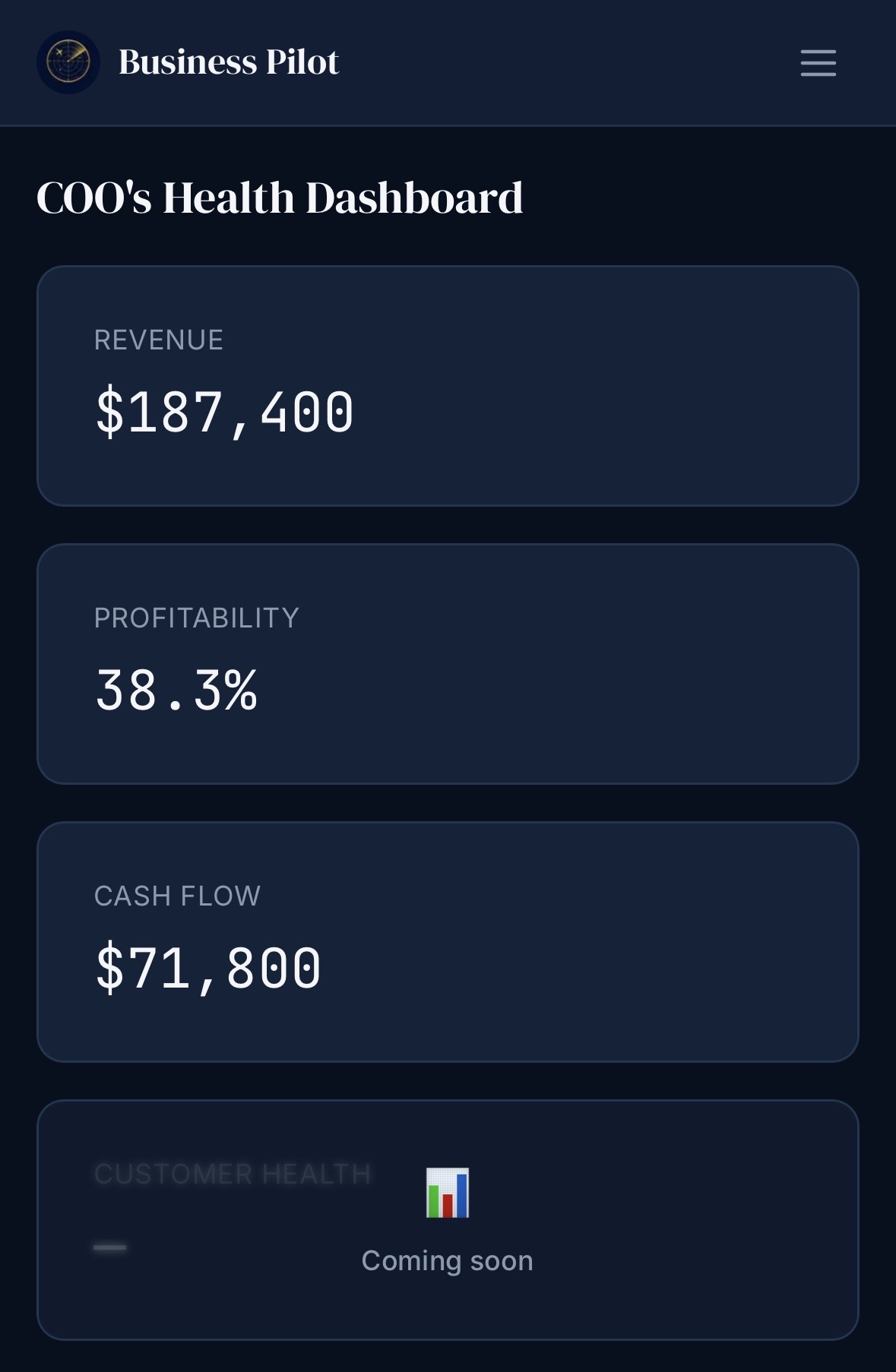Click the blurred CUSTOMER HEALTH label
This screenshot has height=1372, width=896.
click(x=233, y=1174)
